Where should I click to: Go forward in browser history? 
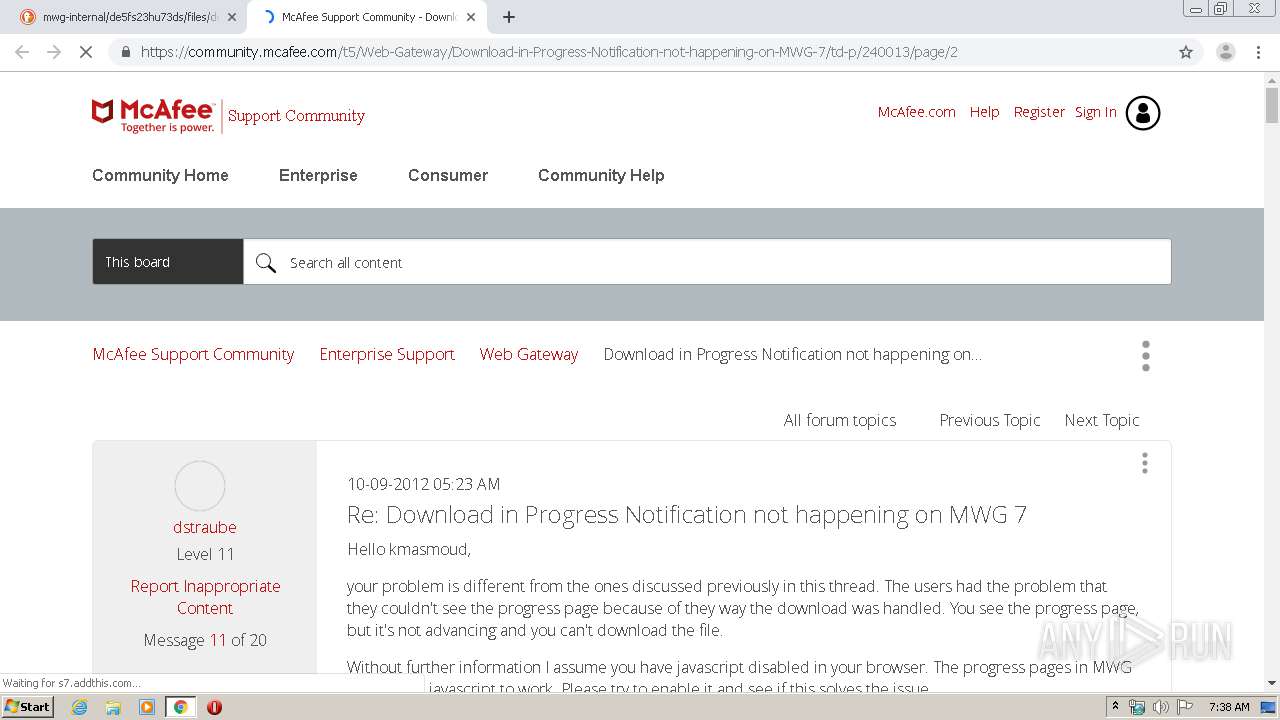click(x=54, y=52)
